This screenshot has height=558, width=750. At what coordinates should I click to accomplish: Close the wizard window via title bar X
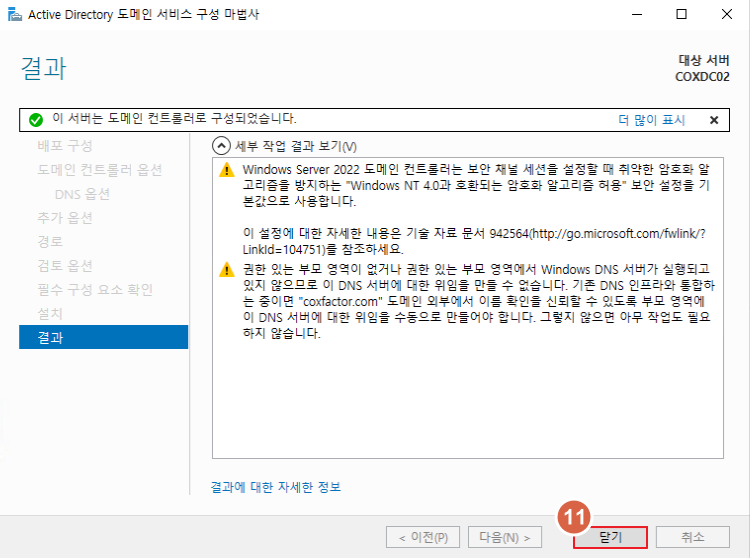tap(727, 14)
